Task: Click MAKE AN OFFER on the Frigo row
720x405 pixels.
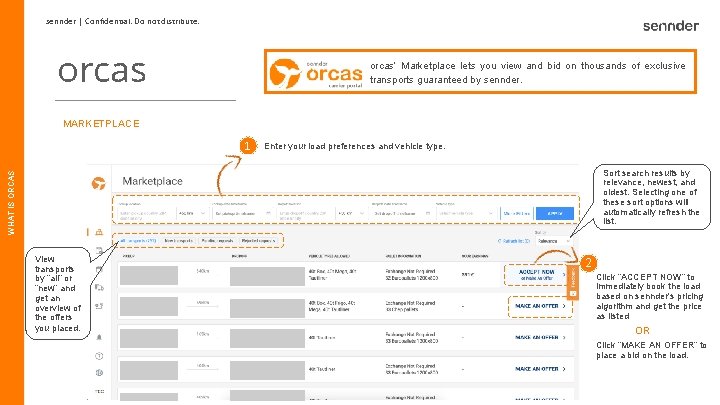Action: point(540,306)
